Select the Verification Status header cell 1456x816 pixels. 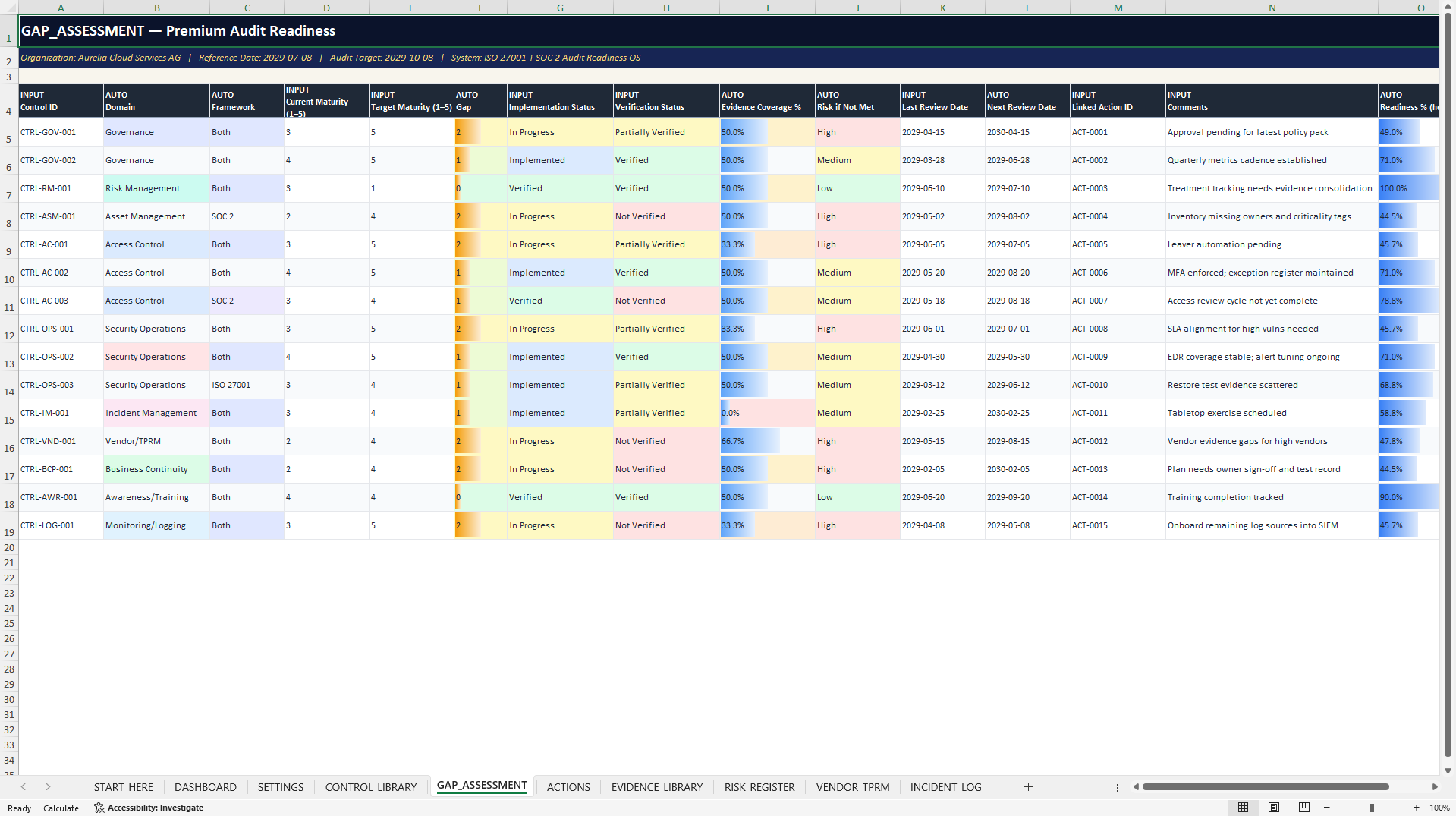coord(666,101)
